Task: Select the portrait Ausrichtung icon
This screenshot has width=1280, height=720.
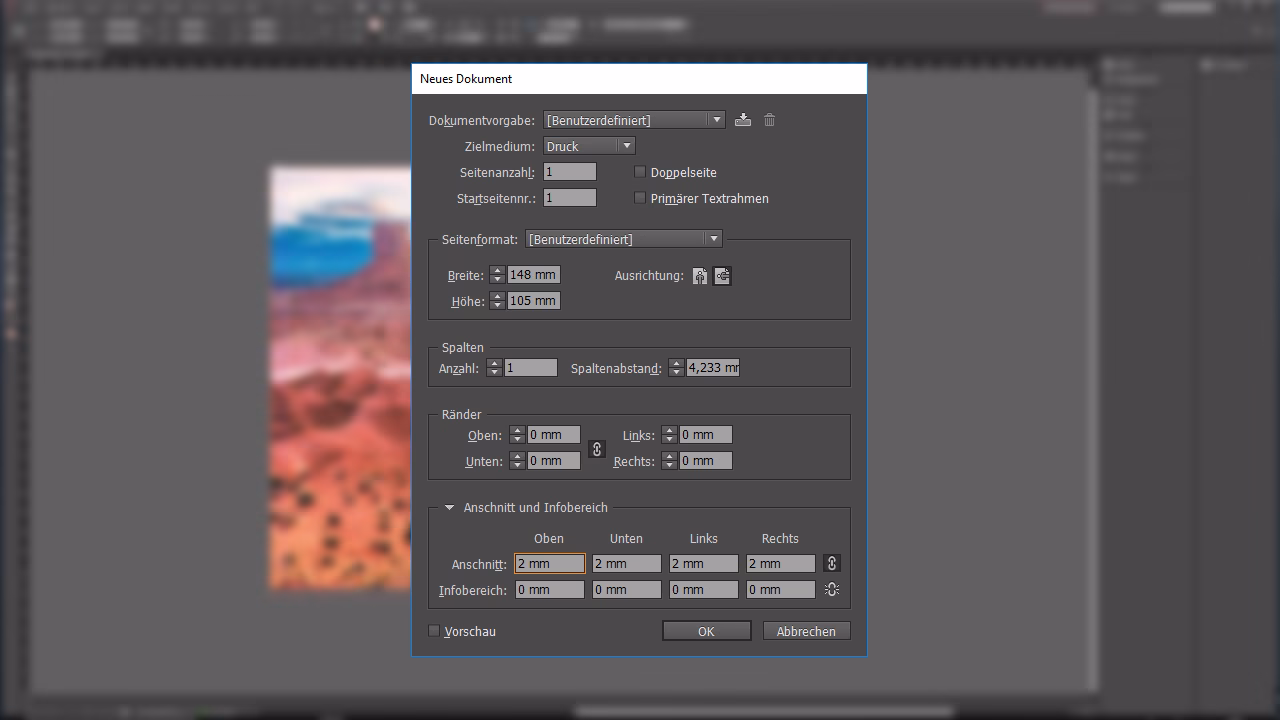Action: [699, 276]
